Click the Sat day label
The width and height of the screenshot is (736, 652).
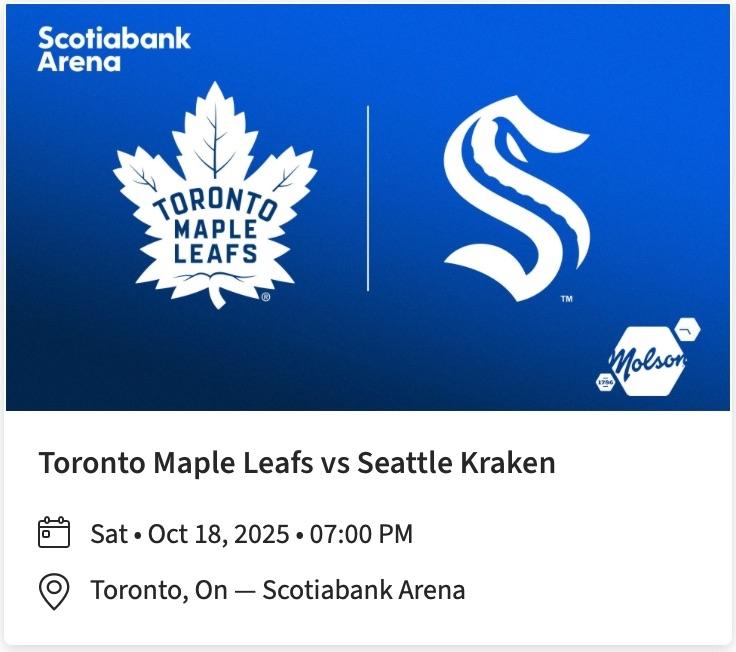pos(107,534)
